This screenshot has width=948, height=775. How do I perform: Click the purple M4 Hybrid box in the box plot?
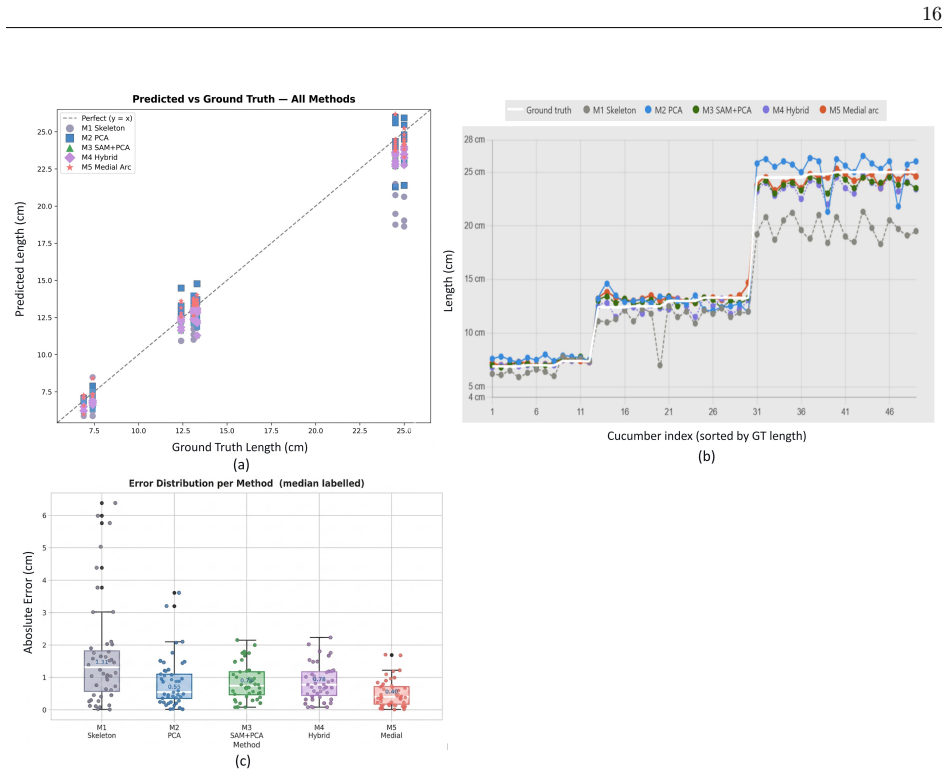[x=319, y=683]
